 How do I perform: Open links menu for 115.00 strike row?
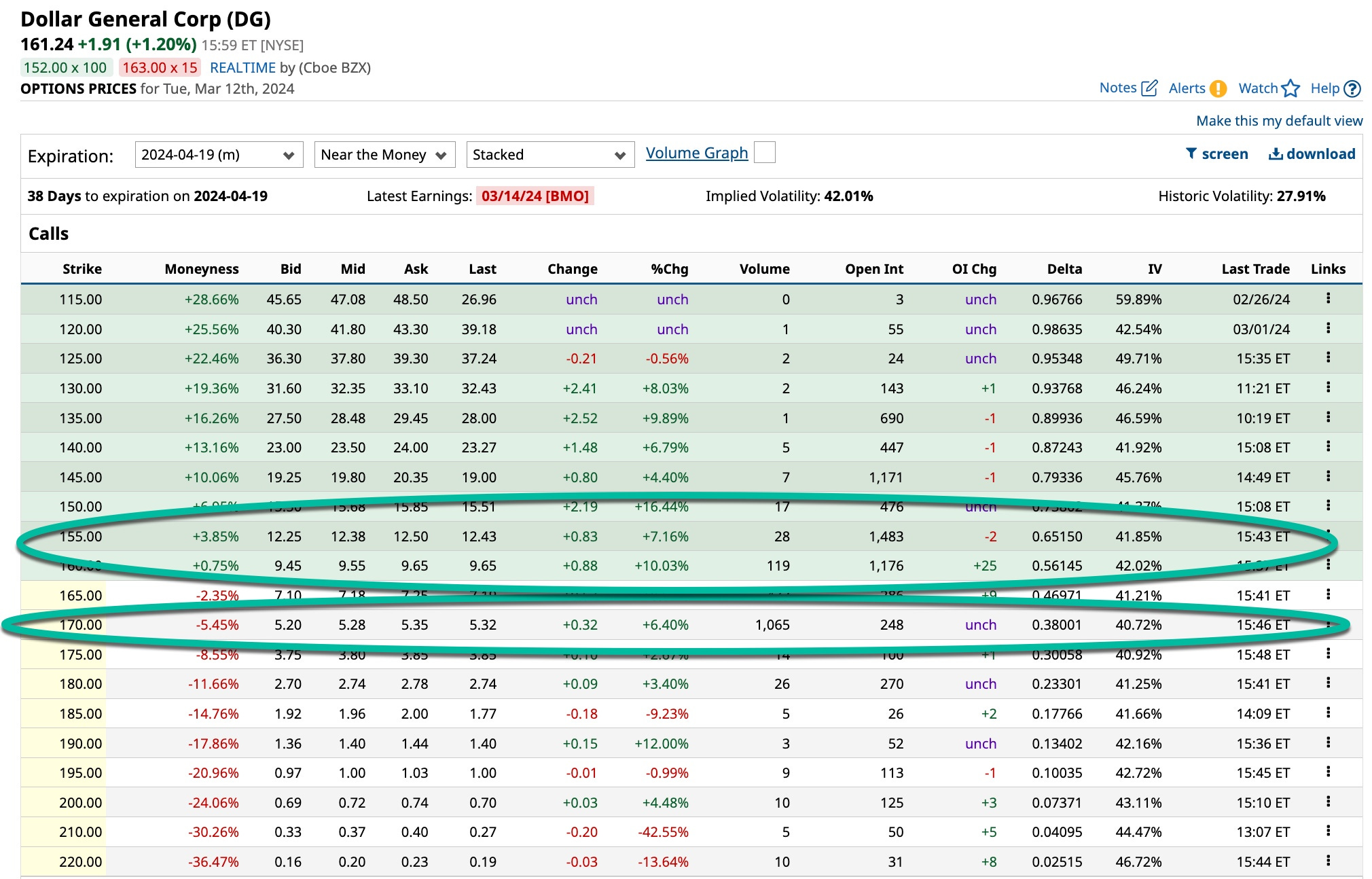(1328, 298)
